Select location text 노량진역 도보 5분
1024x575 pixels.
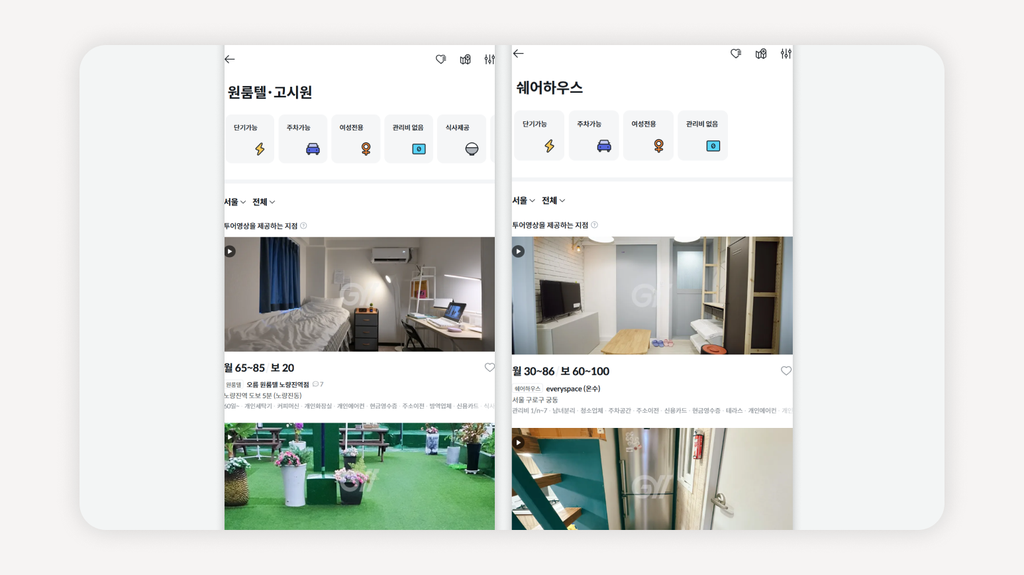point(263,396)
